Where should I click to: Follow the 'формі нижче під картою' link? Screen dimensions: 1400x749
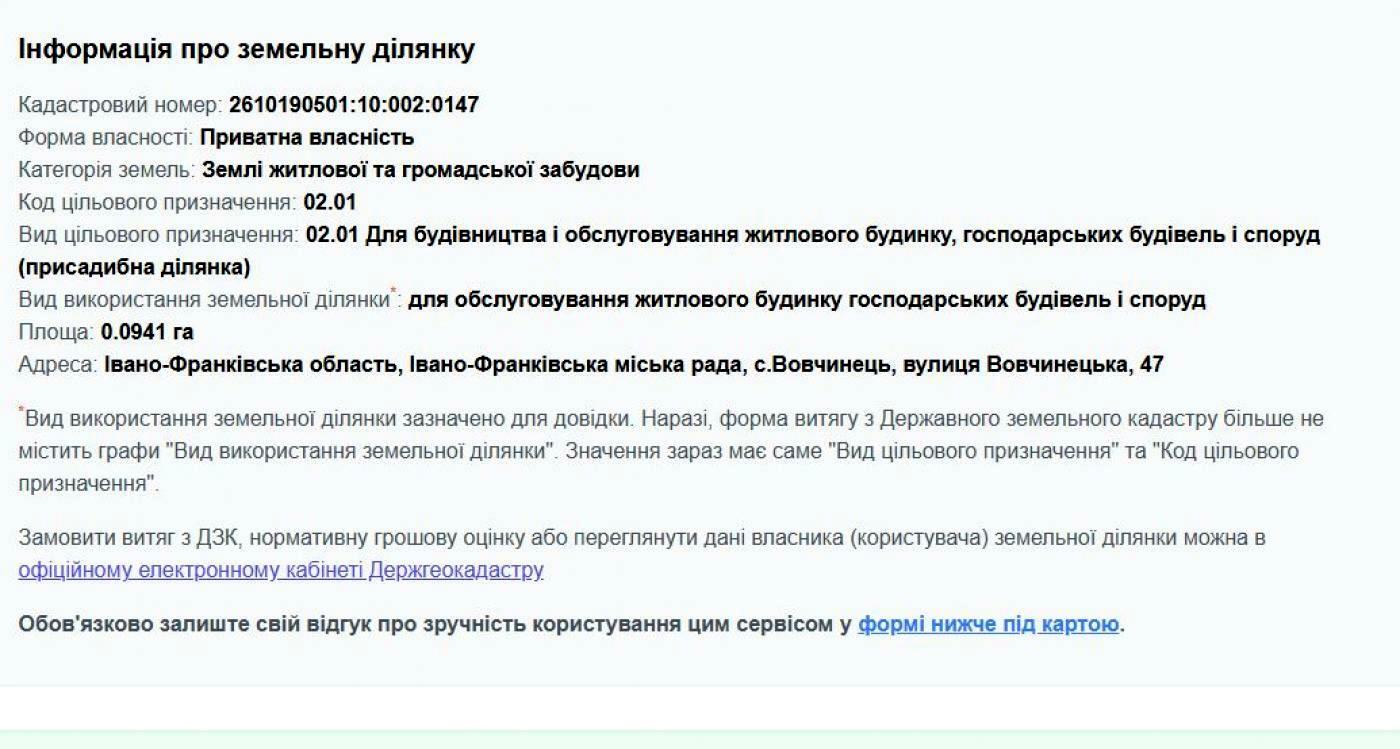[x=988, y=625]
